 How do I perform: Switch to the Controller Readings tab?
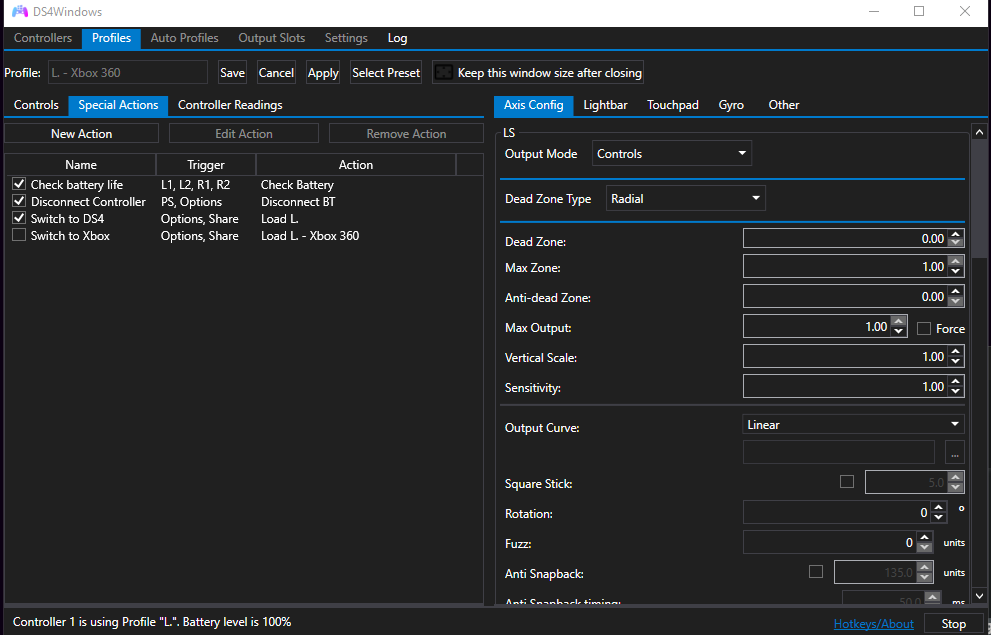[229, 104]
